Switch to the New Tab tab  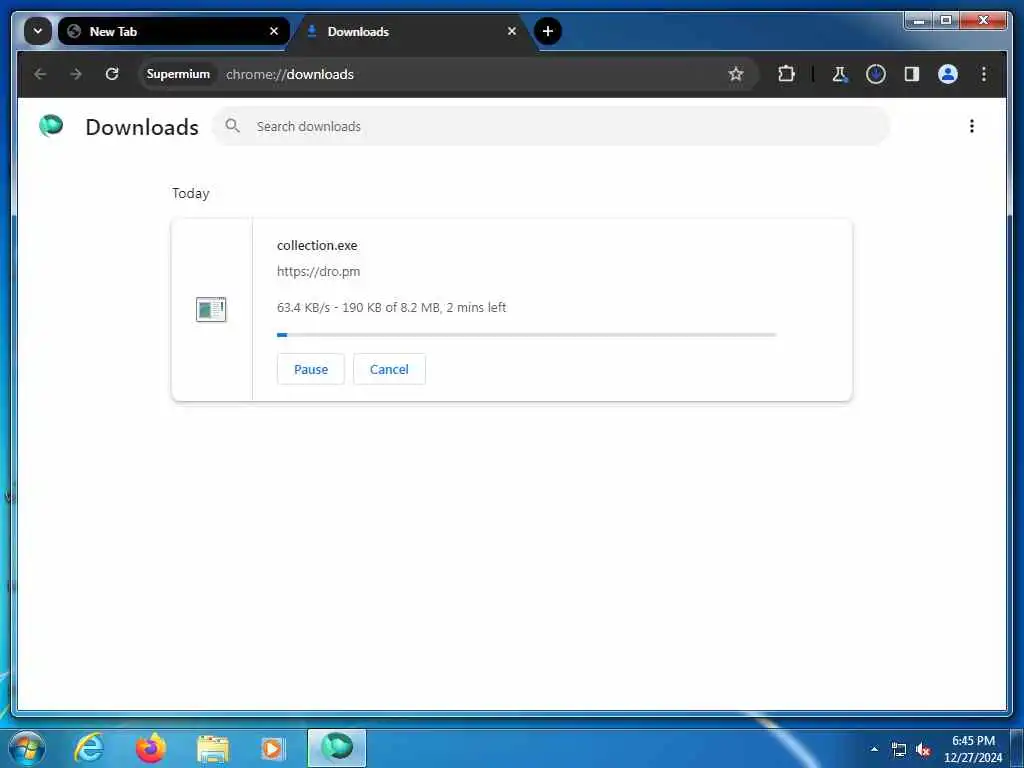[x=173, y=31]
